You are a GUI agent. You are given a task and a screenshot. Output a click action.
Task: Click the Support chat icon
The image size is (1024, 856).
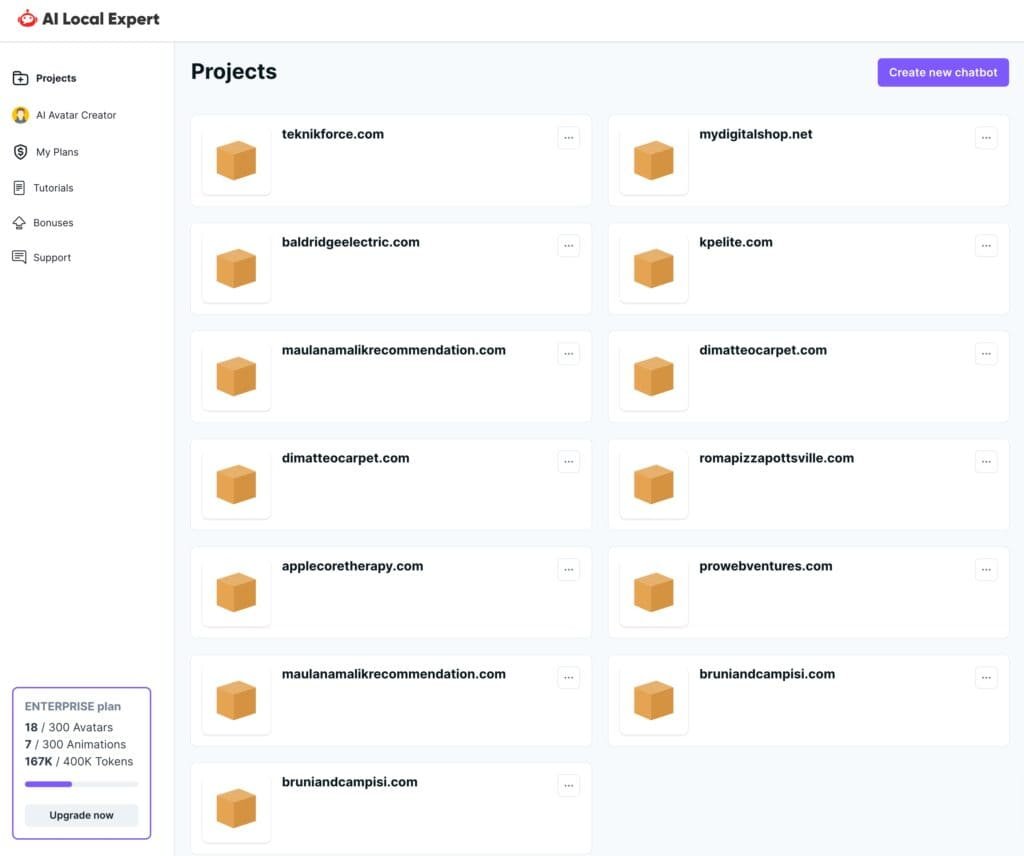(x=19, y=257)
